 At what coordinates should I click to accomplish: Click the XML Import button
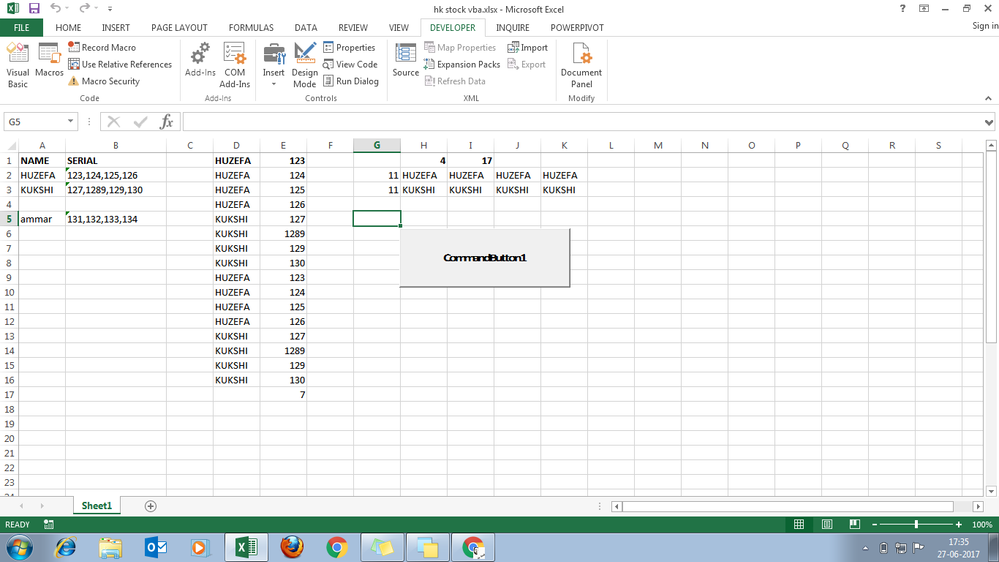tap(528, 47)
